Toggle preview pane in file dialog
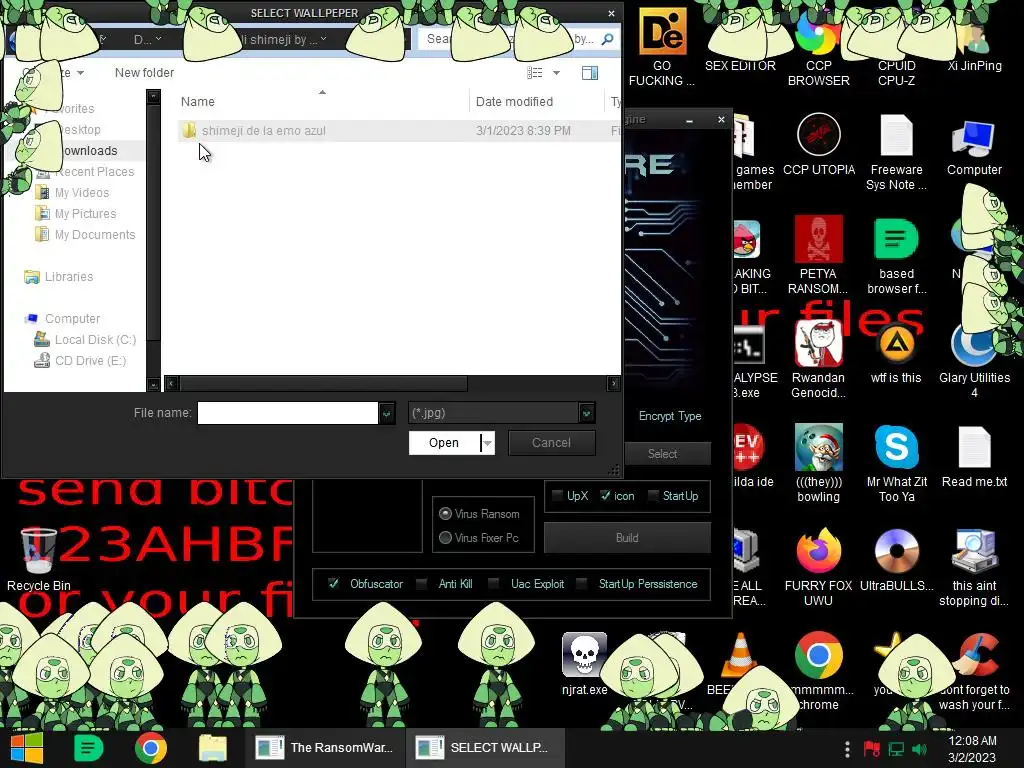The image size is (1024, 768). [590, 72]
